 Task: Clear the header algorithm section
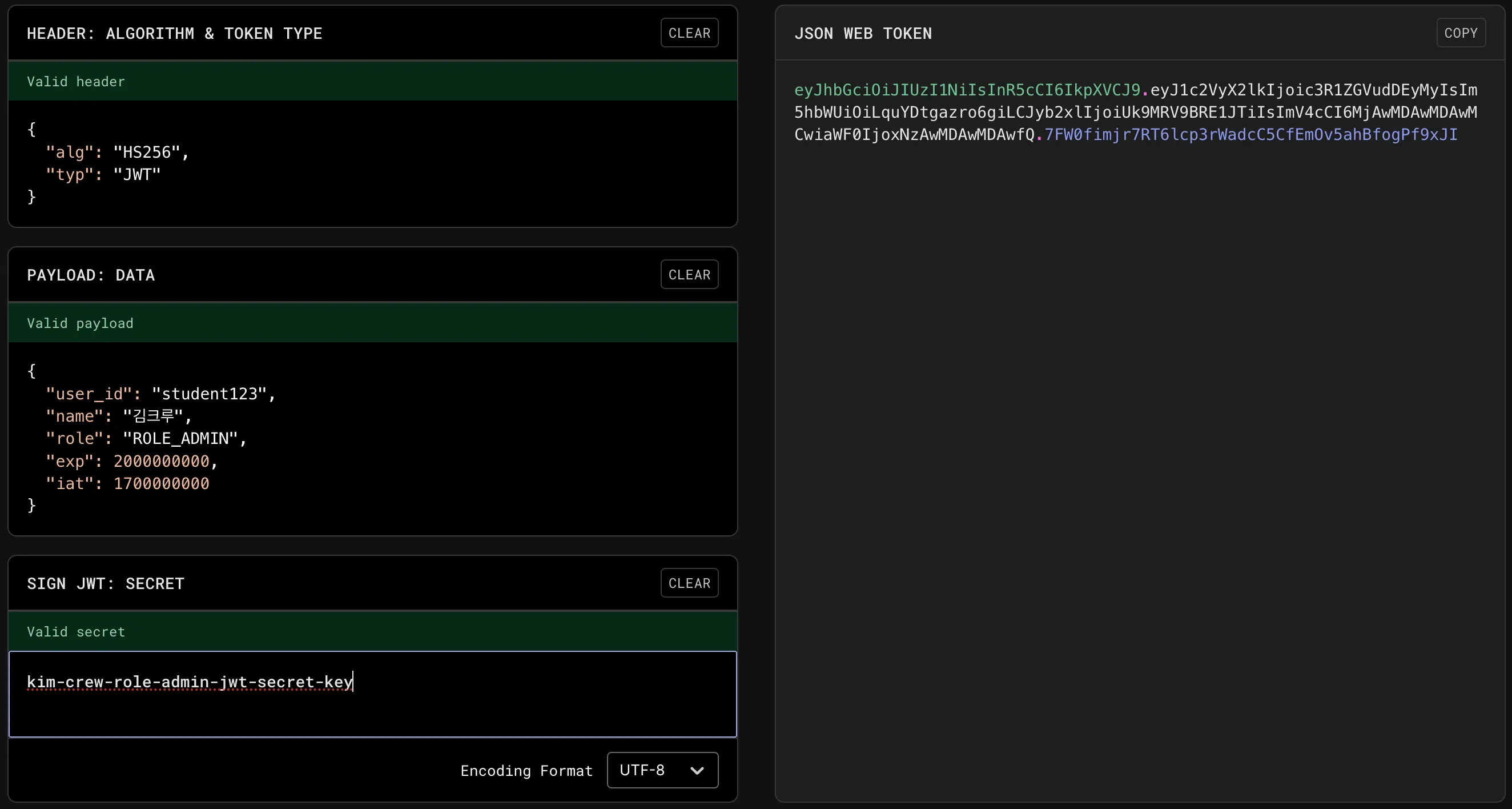coord(689,33)
